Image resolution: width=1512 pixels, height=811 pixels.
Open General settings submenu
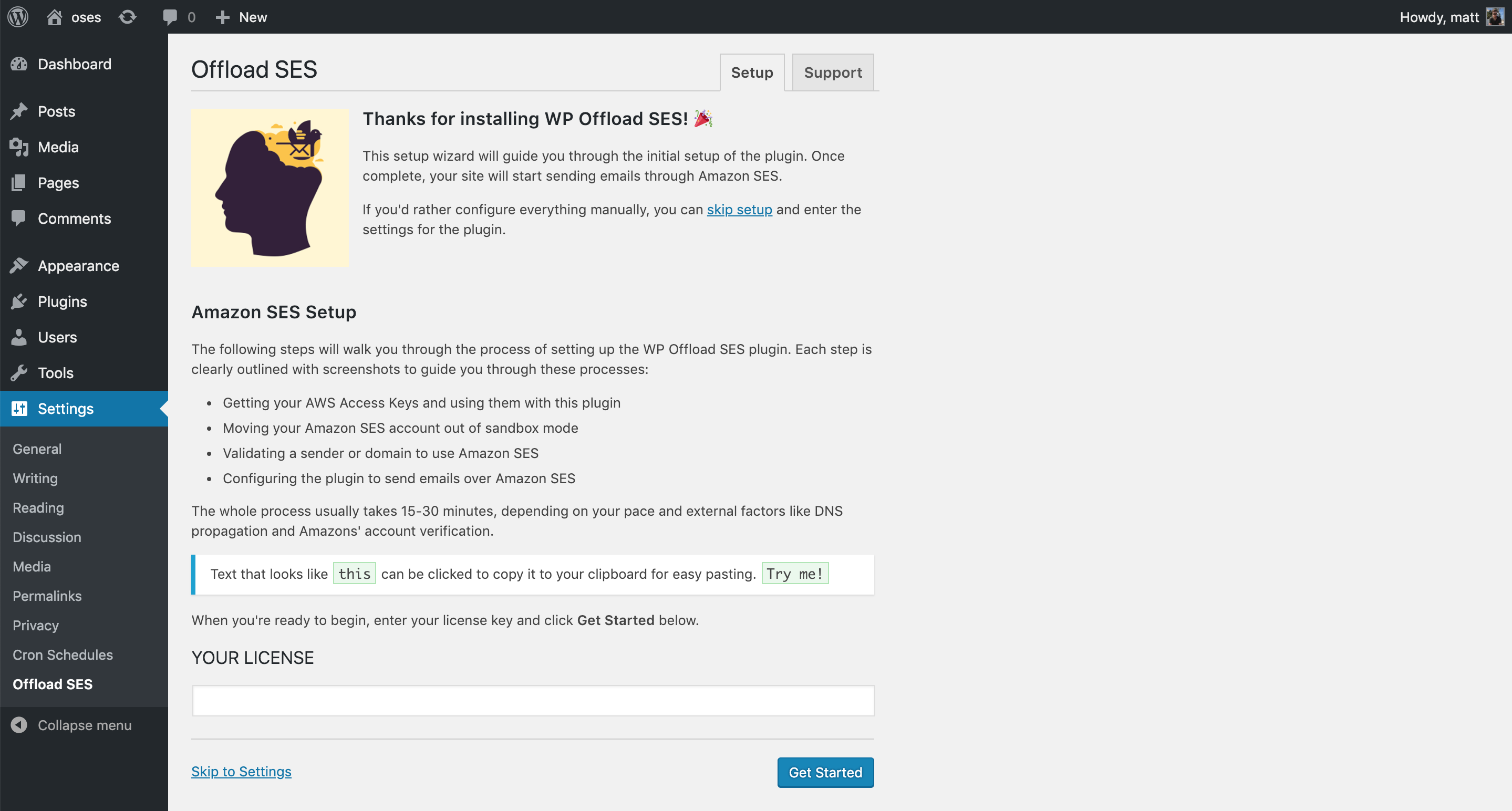point(37,449)
